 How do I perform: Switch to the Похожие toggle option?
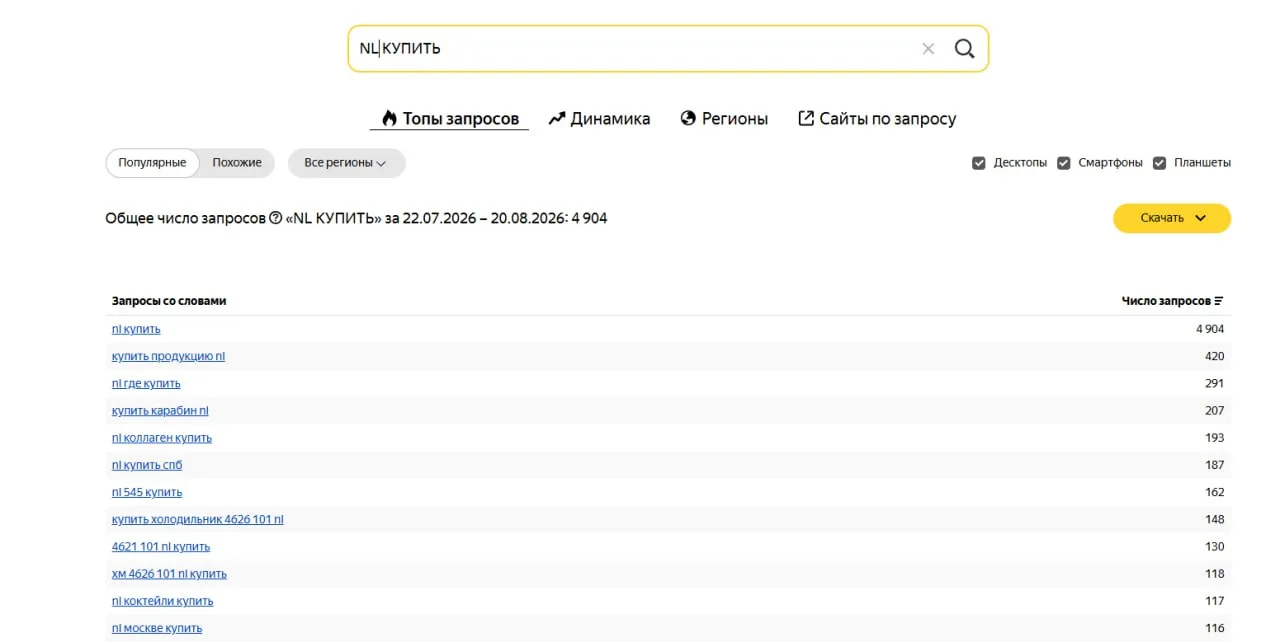click(237, 163)
